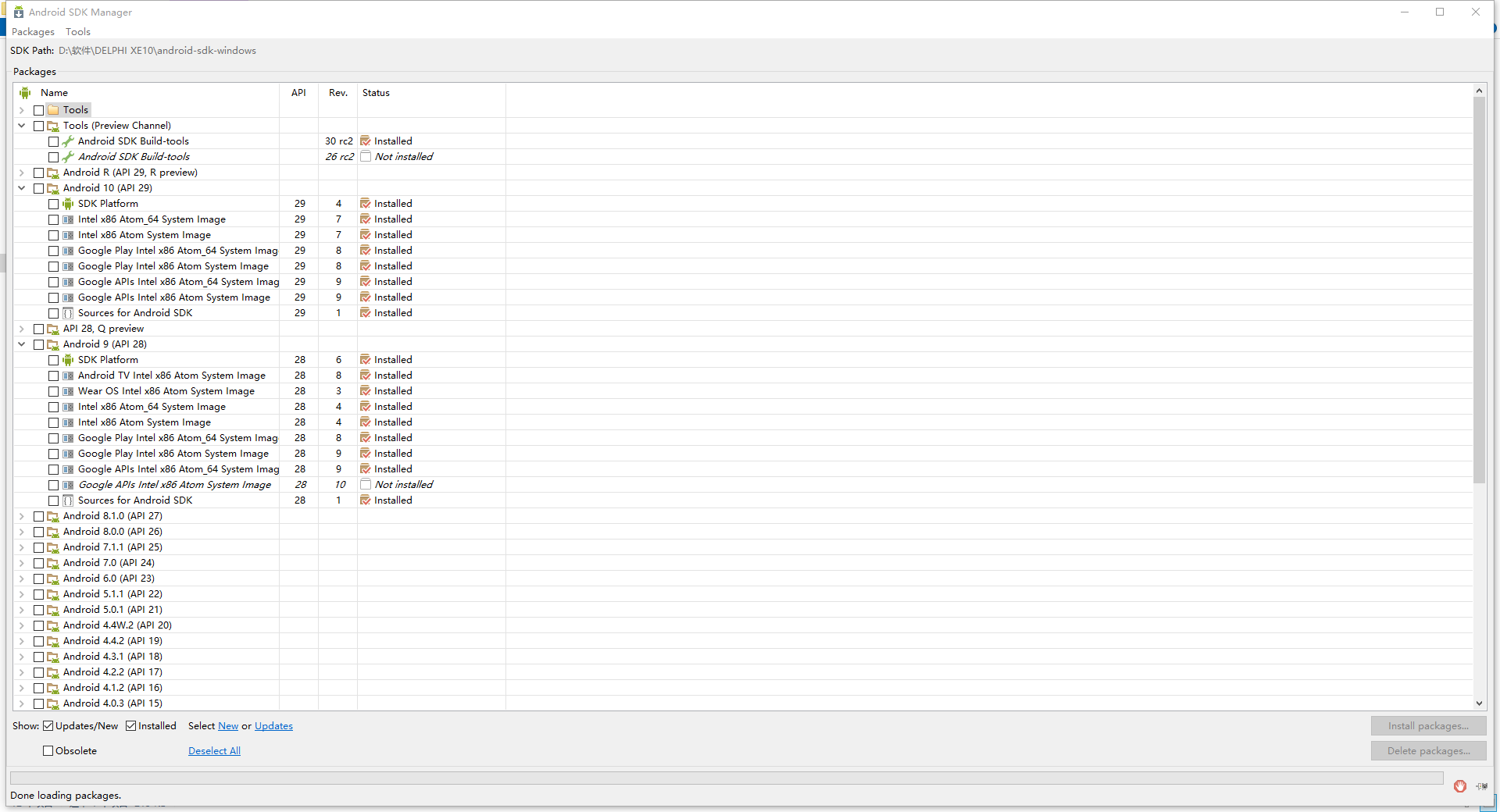This screenshot has width=1500, height=812.
Task: Check Wear OS Intel x86 Atom System Image checkbox
Action: [x=53, y=391]
